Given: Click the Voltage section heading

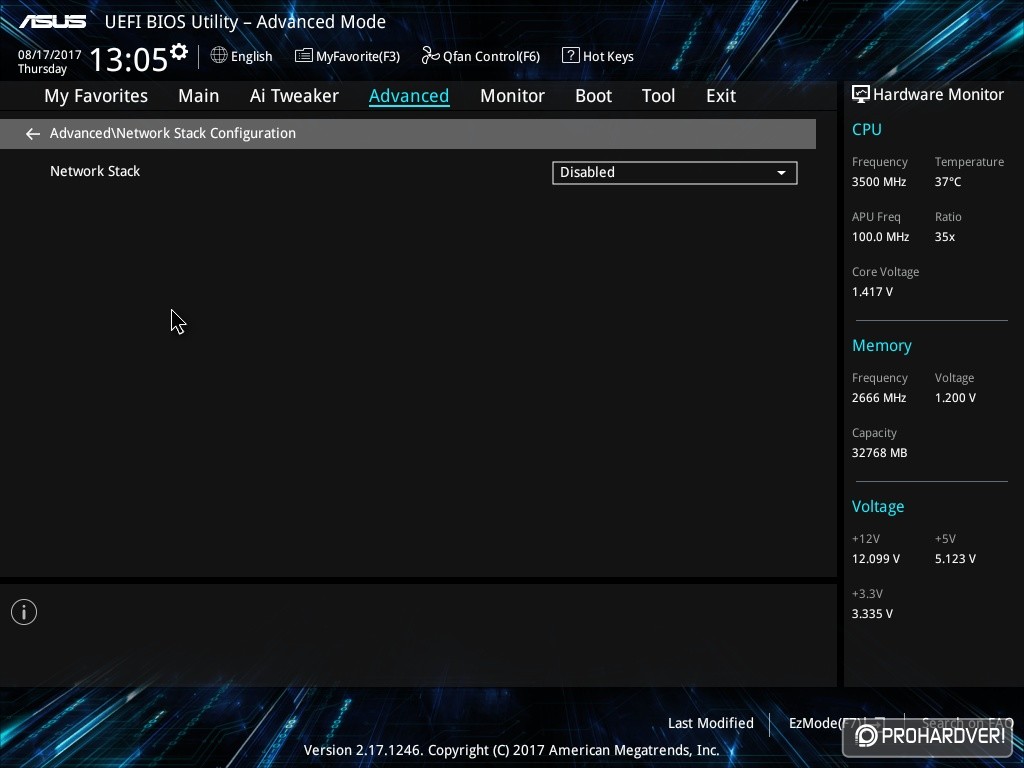Looking at the screenshot, I should tap(878, 507).
